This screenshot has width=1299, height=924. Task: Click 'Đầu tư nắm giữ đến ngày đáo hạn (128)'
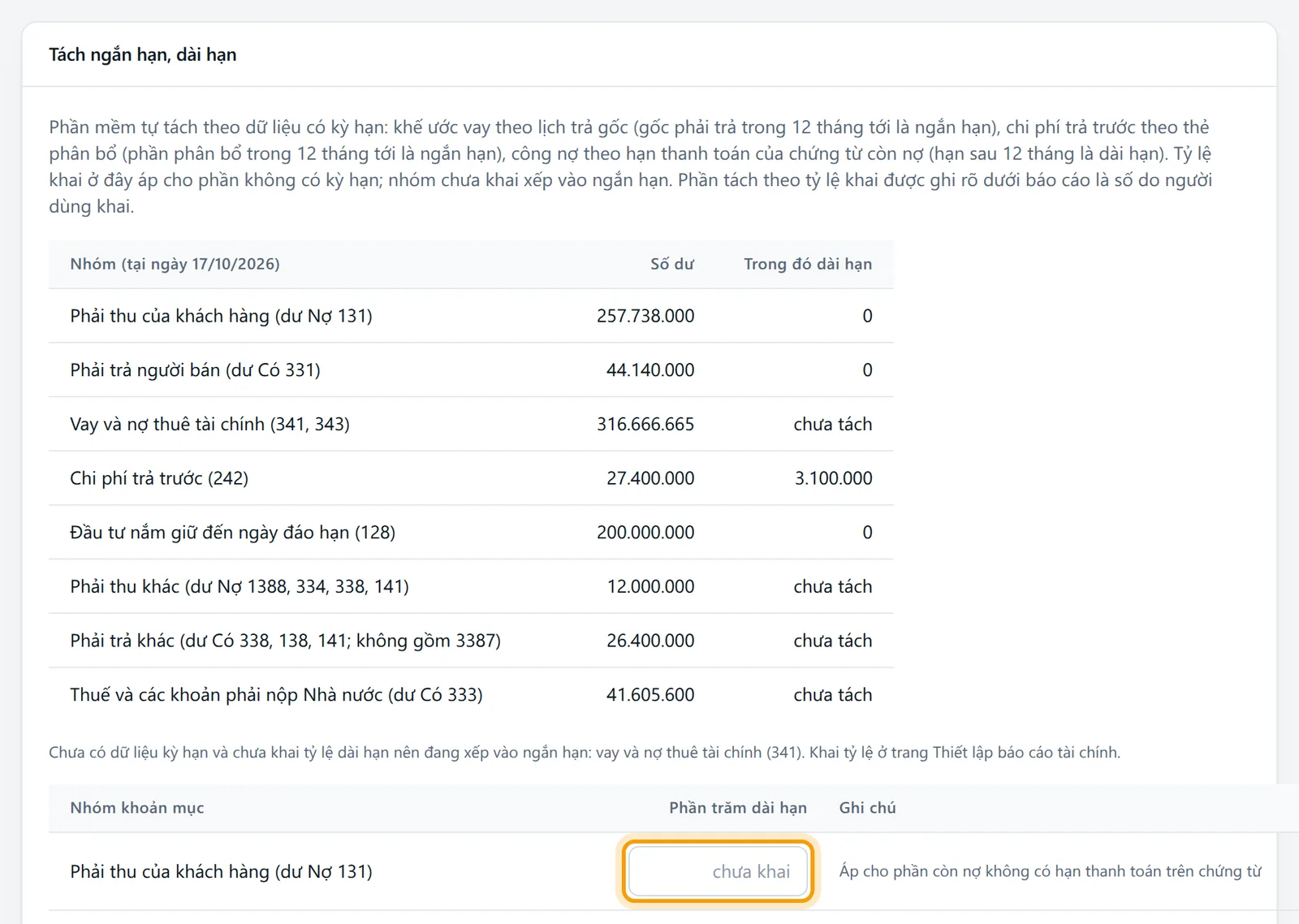tap(233, 533)
